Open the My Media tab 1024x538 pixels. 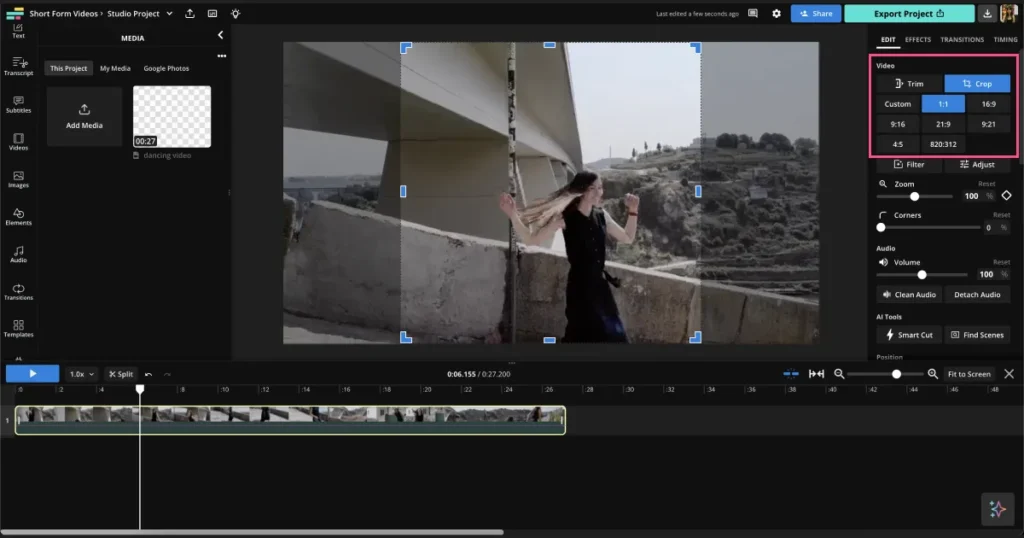pos(115,68)
